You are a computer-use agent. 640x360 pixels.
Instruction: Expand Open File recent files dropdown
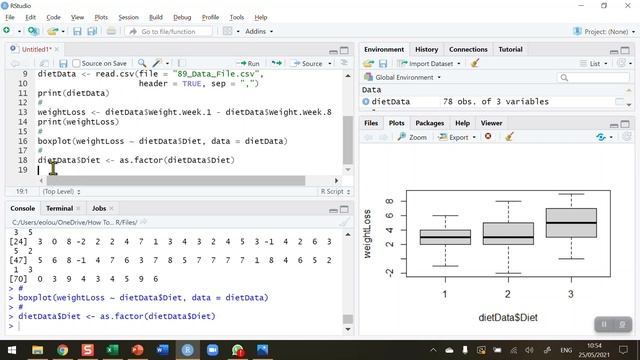[63, 31]
